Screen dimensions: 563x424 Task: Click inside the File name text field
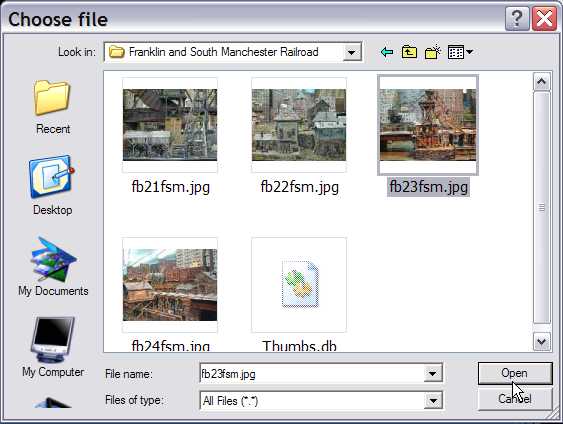(311, 374)
